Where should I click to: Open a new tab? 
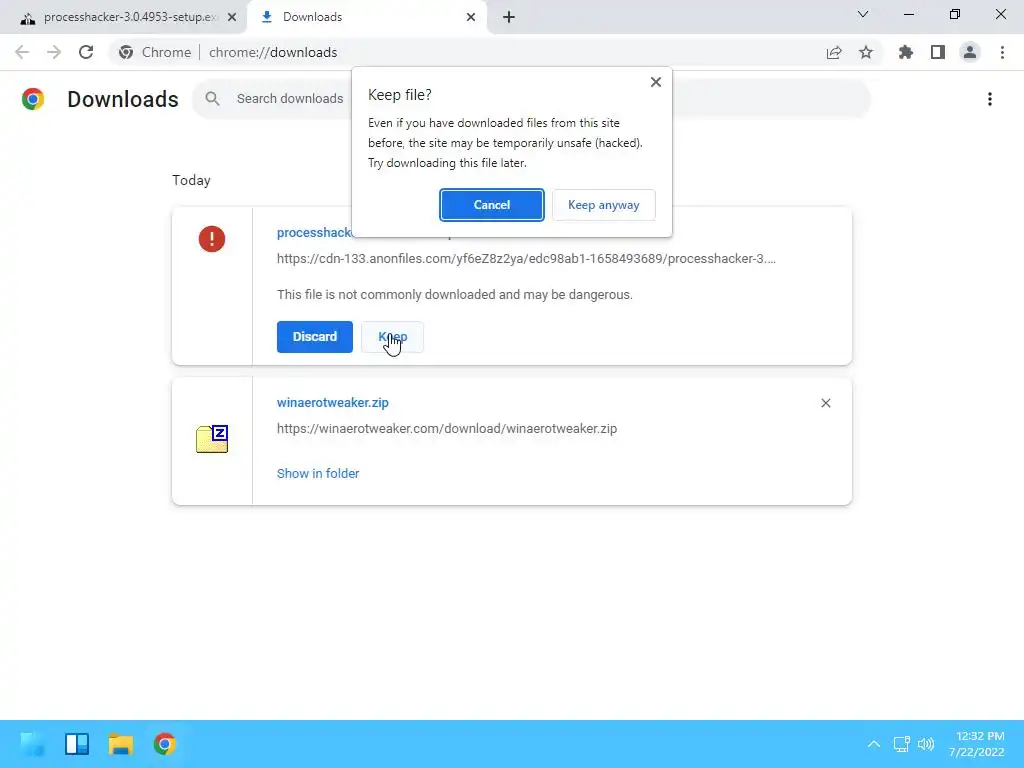509,17
